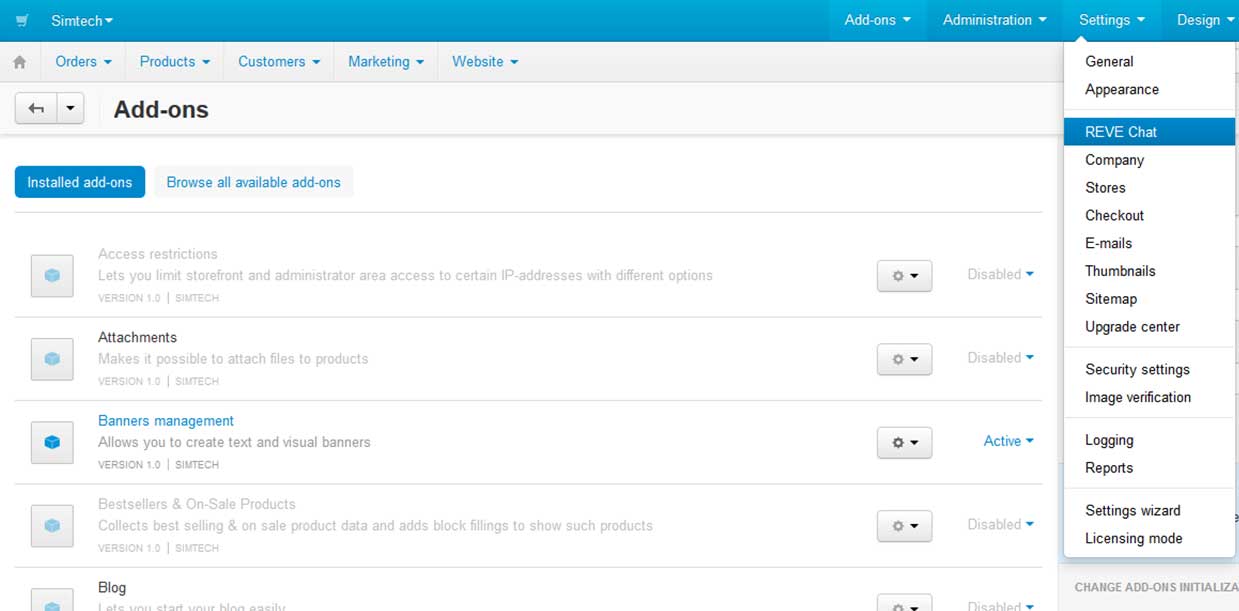Image resolution: width=1239 pixels, height=611 pixels.
Task: Go to the home dashboard icon
Action: pyautogui.click(x=19, y=62)
